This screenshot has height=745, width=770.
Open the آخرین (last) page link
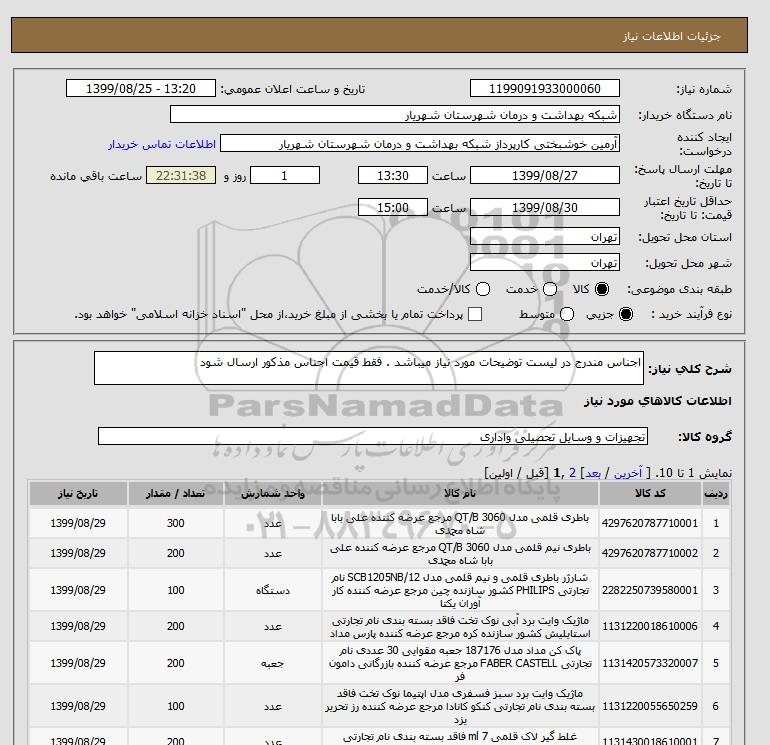(628, 473)
